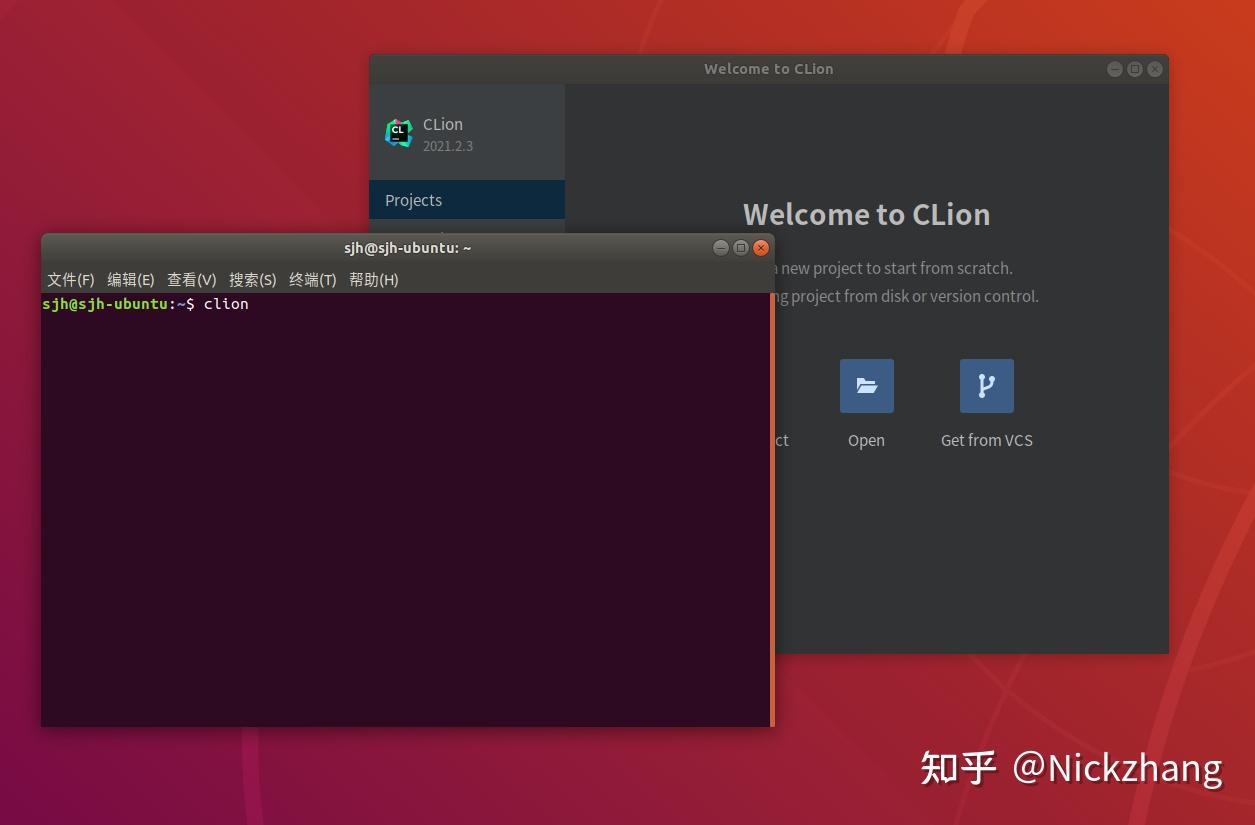Click the Open button label

[x=866, y=440]
